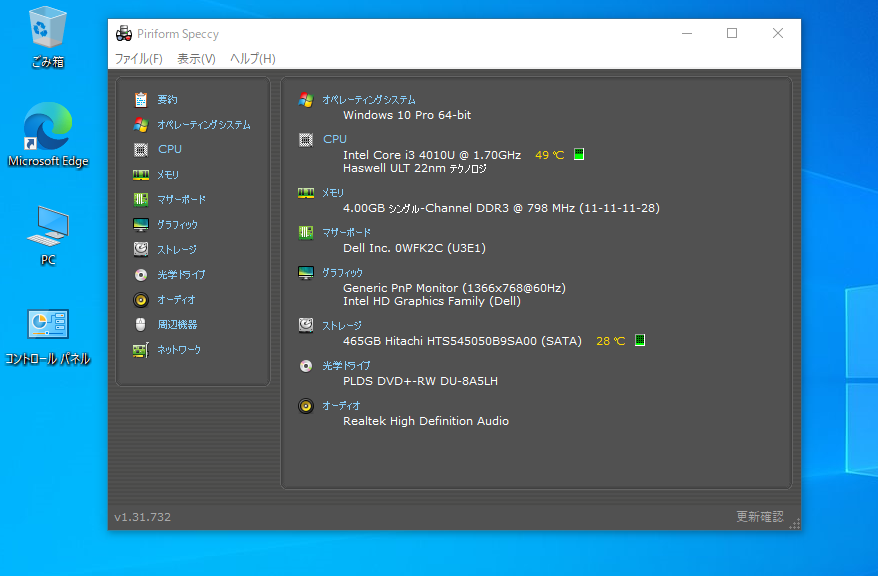The image size is (878, 576).
Task: Open the メモリ heading link in summary
Action: pos(333,193)
